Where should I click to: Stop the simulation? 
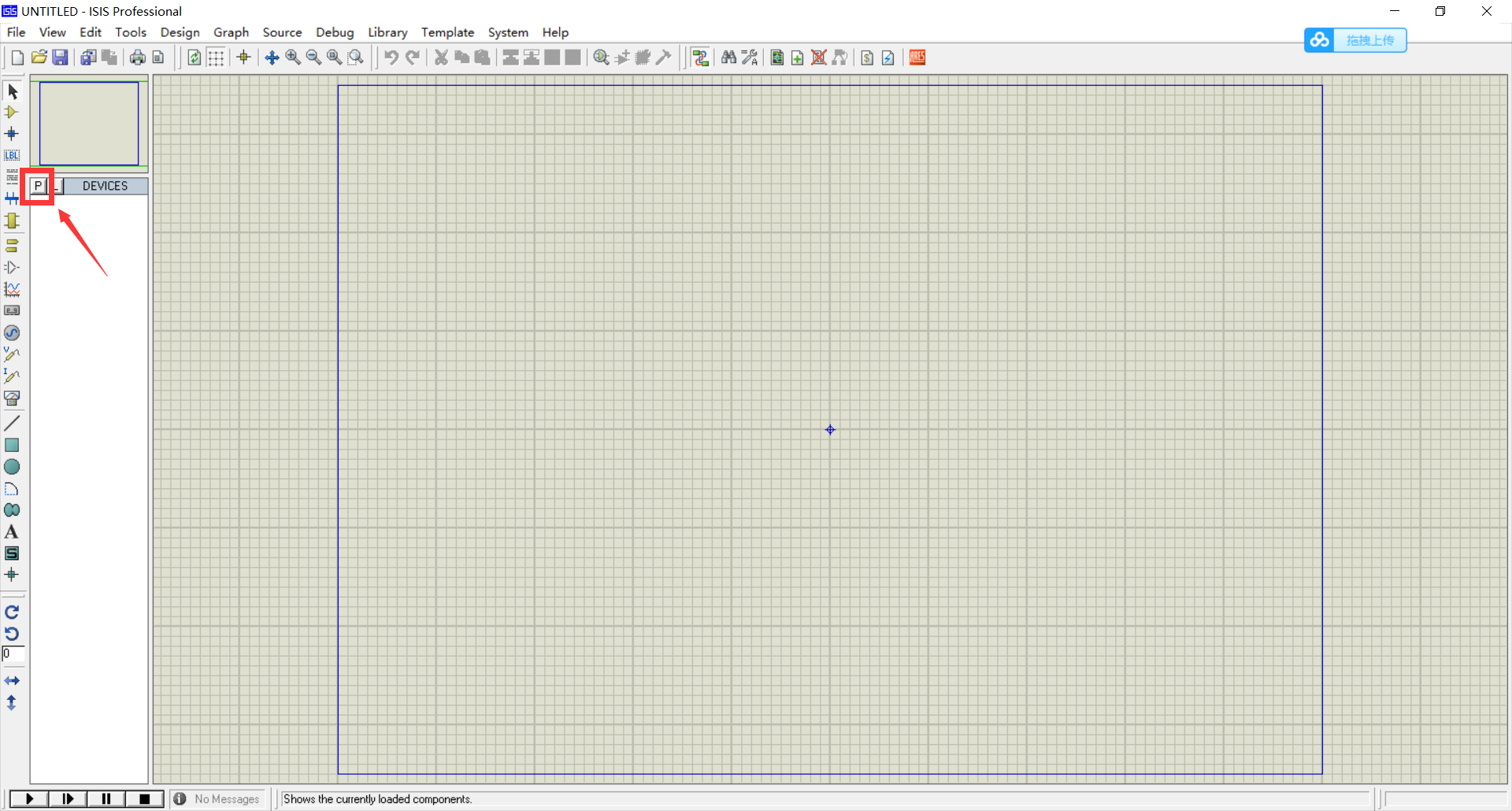(x=145, y=799)
